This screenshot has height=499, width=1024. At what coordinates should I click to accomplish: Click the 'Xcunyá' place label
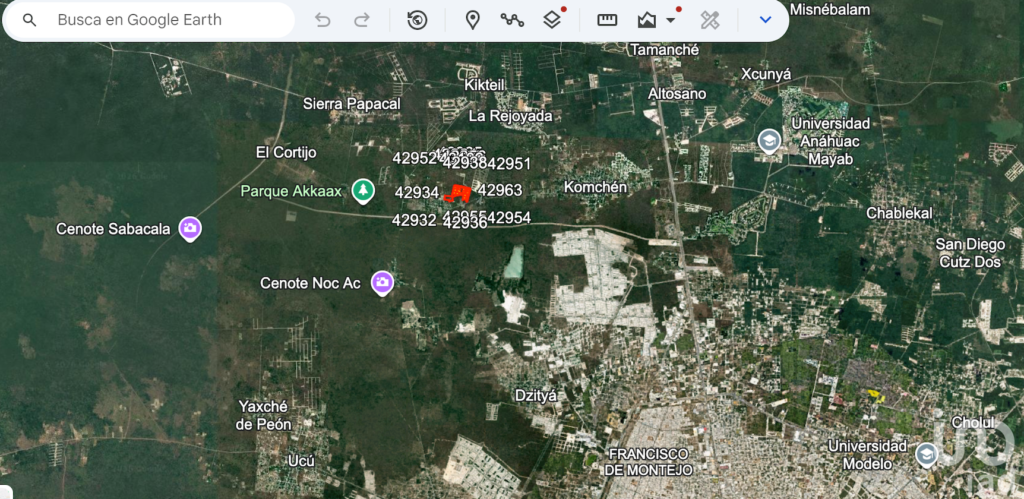766,74
